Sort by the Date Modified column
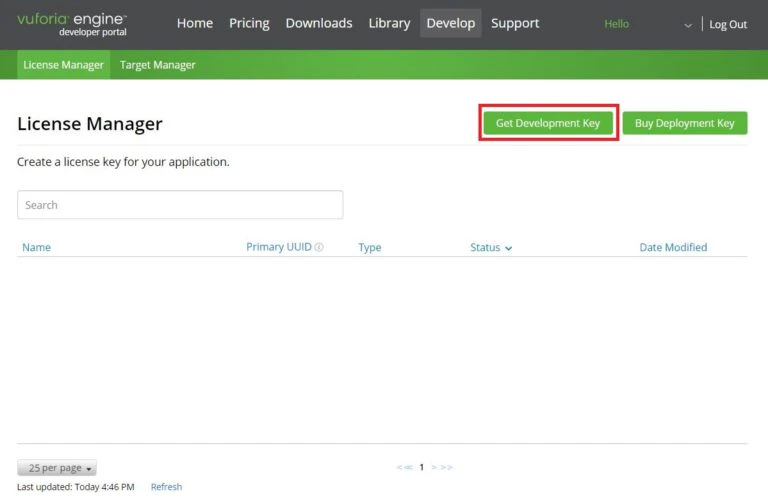The height and width of the screenshot is (503, 768). point(673,247)
